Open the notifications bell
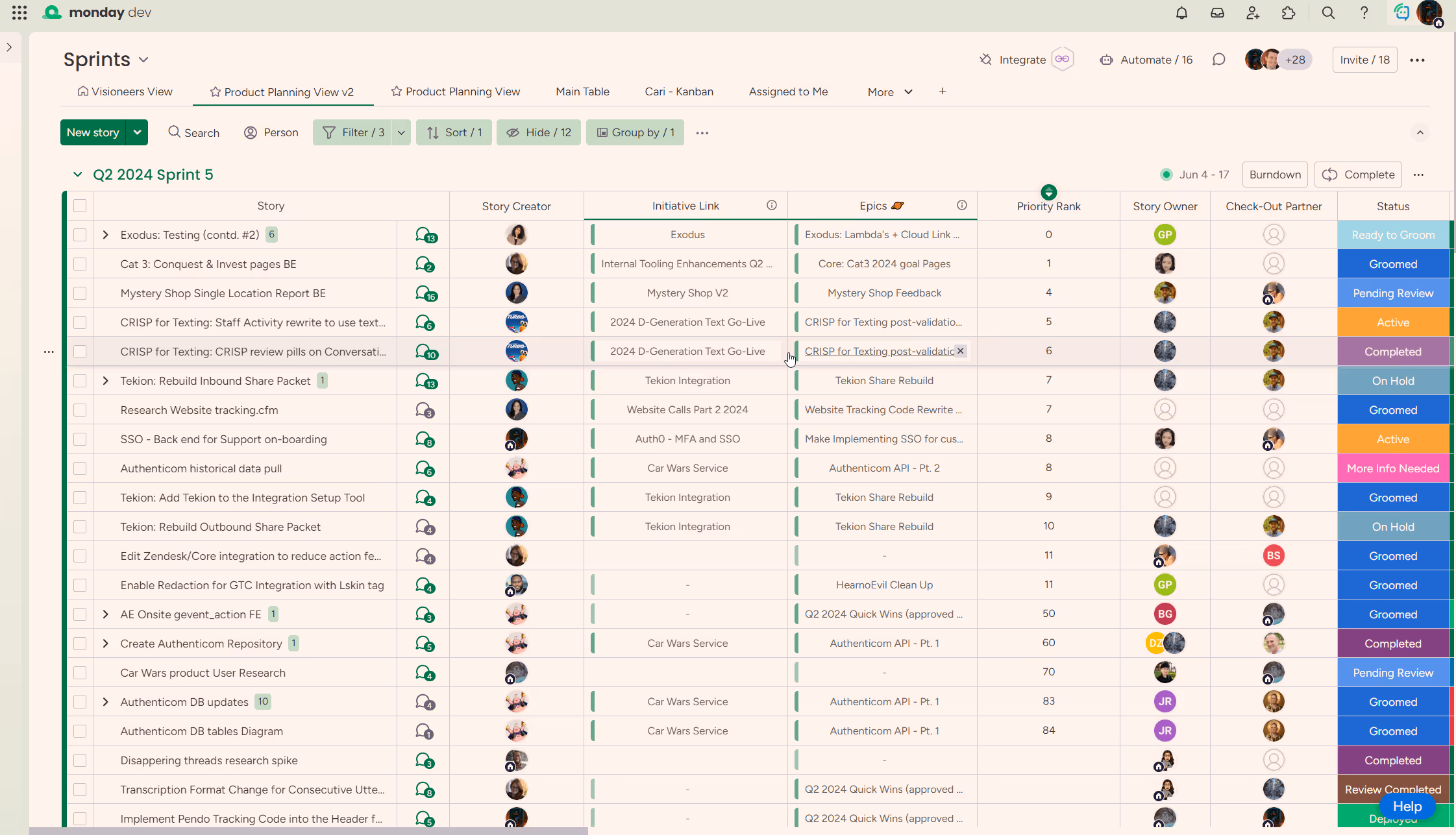The height and width of the screenshot is (835, 1456). coord(1181,13)
